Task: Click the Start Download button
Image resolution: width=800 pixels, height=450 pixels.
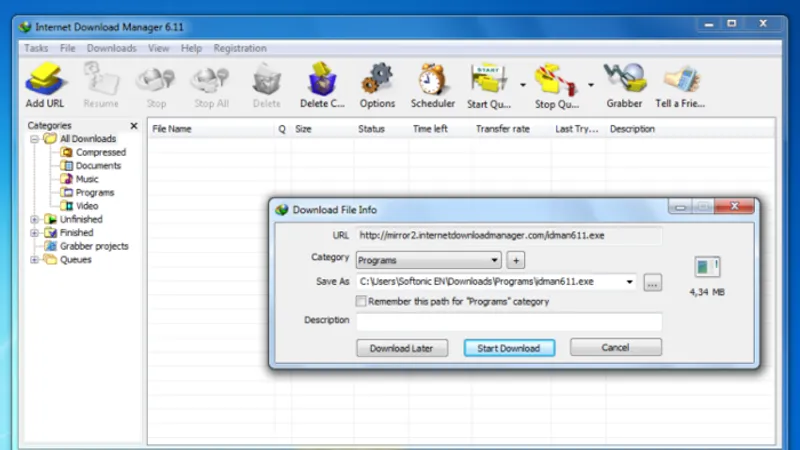Action: coord(509,348)
